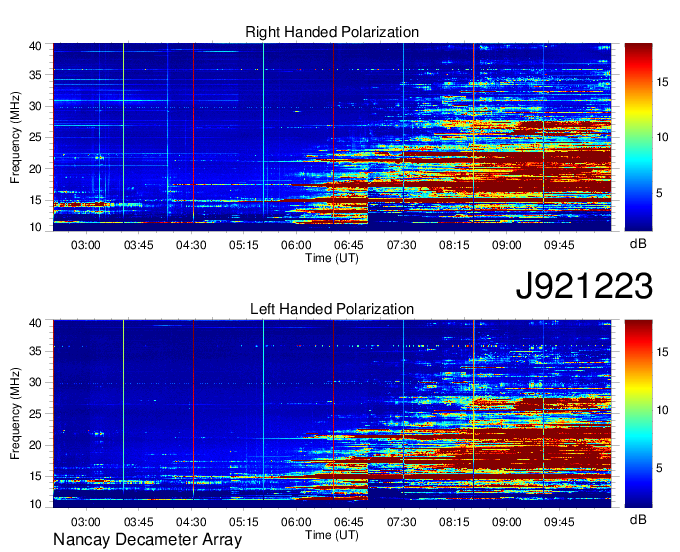
Task: Click the "04:30" tick on the Right Handed plot
Action: click(x=191, y=245)
